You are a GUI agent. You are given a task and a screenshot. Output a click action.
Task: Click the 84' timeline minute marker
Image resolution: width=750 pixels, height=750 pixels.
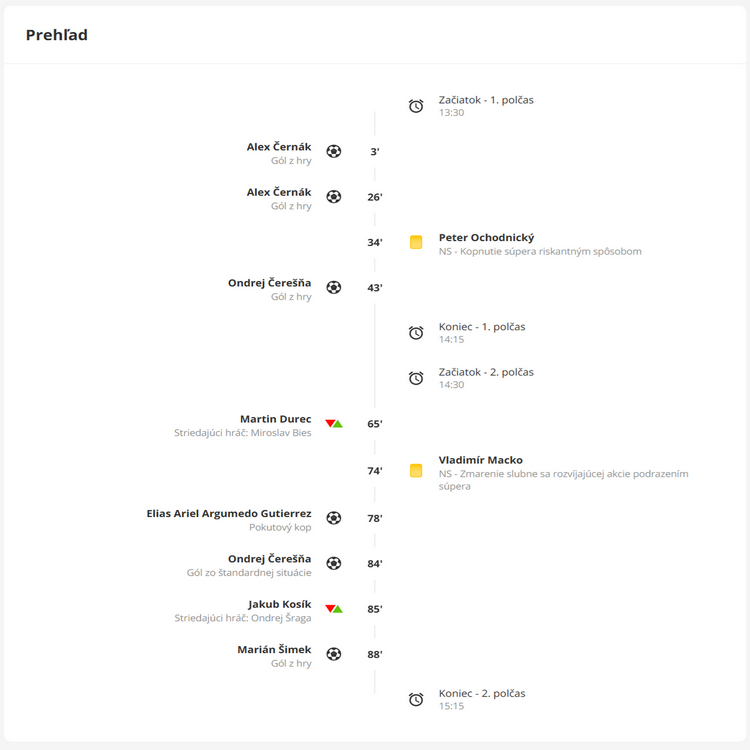coord(375,564)
